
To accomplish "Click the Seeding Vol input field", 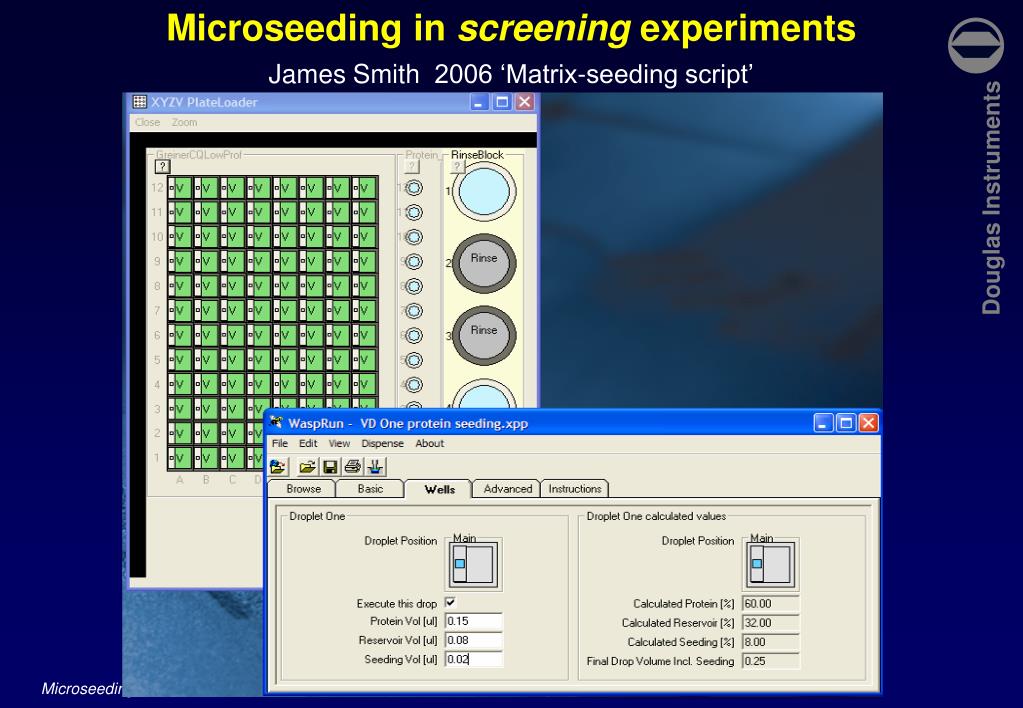I will click(474, 659).
